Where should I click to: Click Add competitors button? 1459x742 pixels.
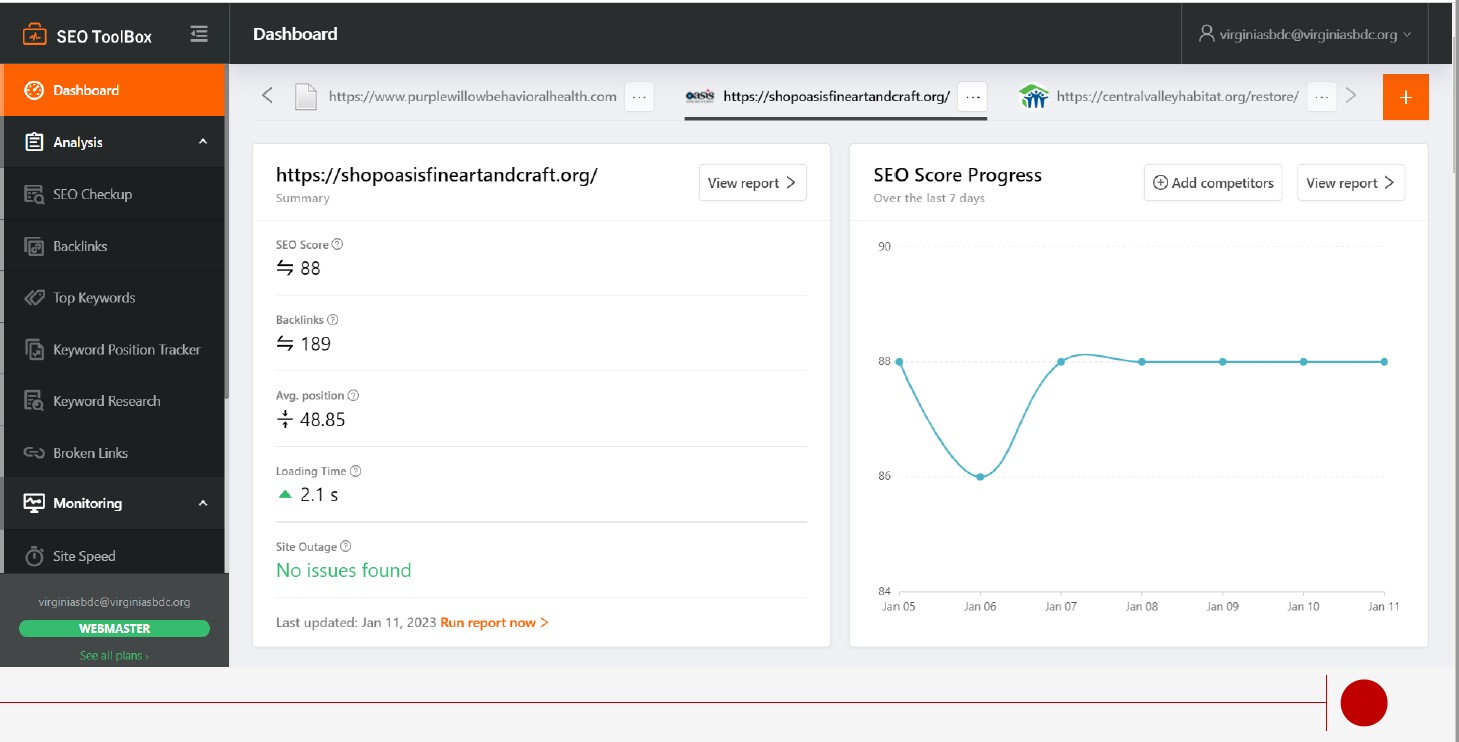(x=1213, y=183)
